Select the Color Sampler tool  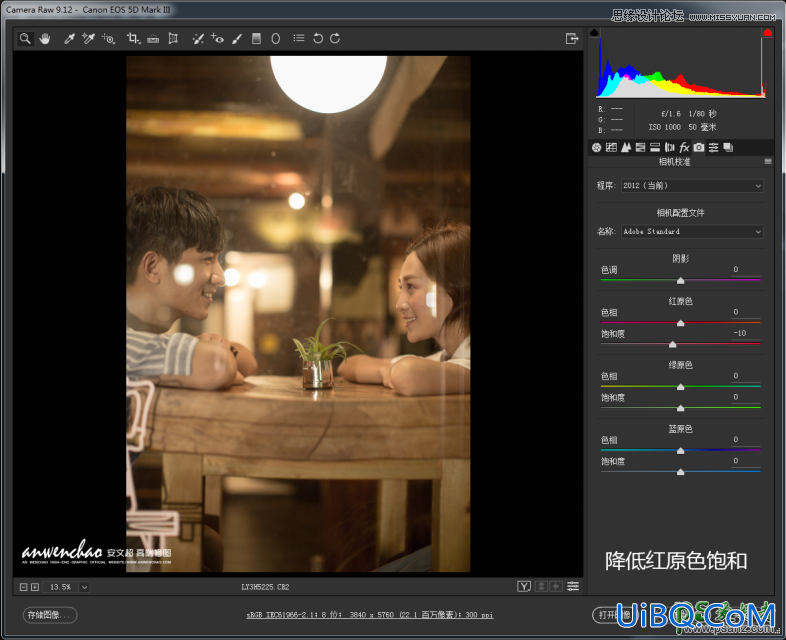pyautogui.click(x=88, y=39)
